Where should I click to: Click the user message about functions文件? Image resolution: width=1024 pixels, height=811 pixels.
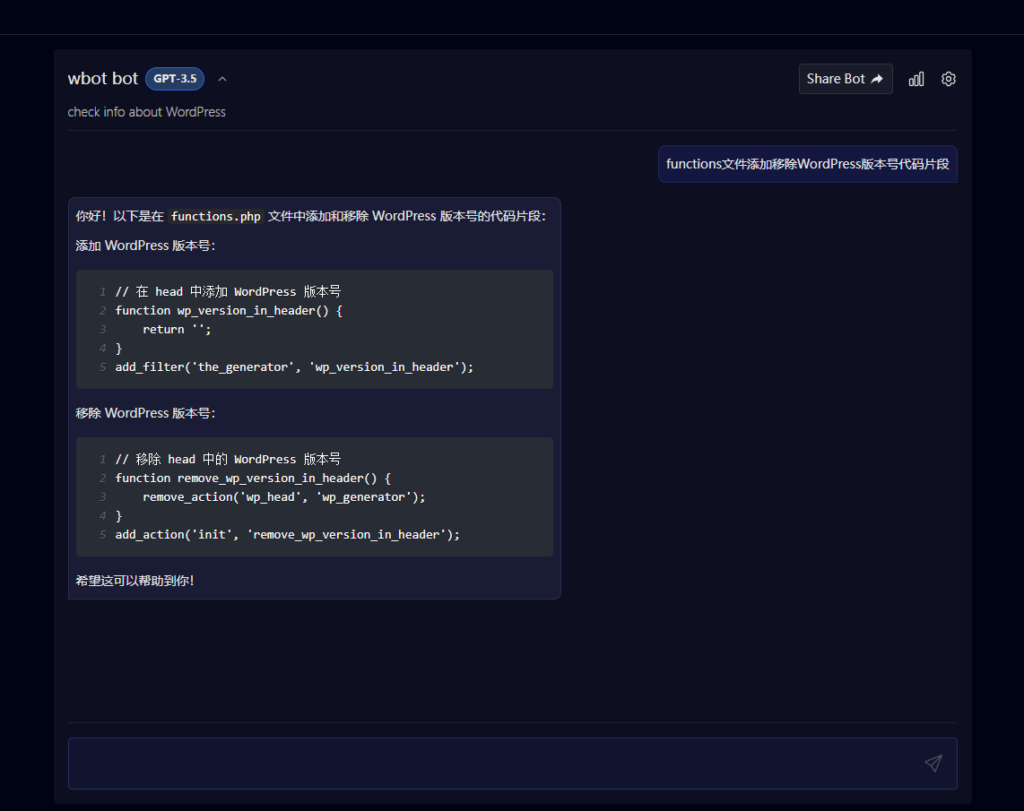[807, 164]
